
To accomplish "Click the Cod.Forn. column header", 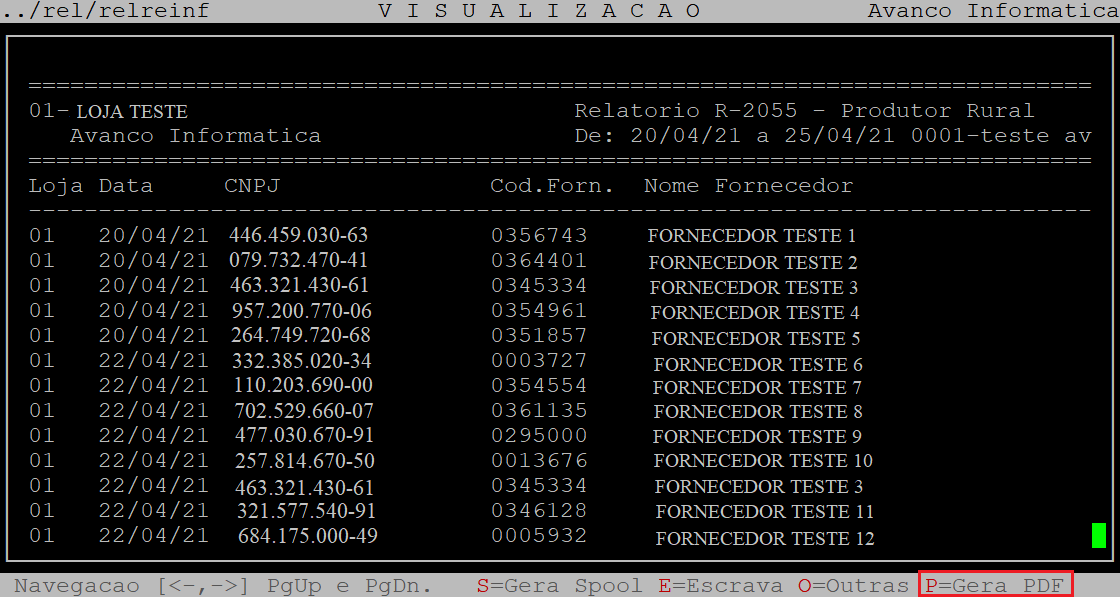I will 552,186.
